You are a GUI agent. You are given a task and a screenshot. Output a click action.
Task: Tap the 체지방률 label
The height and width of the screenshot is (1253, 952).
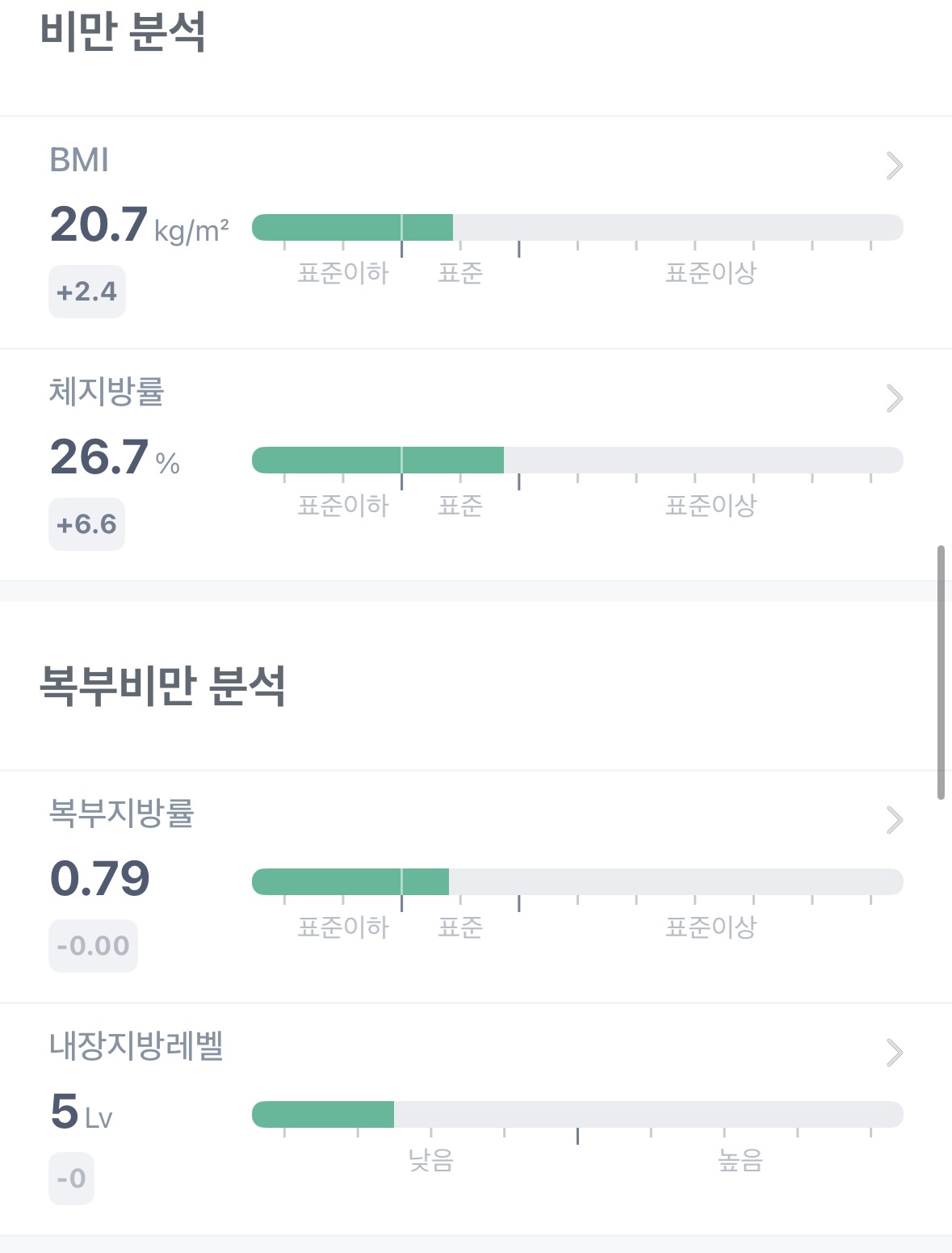(x=107, y=392)
